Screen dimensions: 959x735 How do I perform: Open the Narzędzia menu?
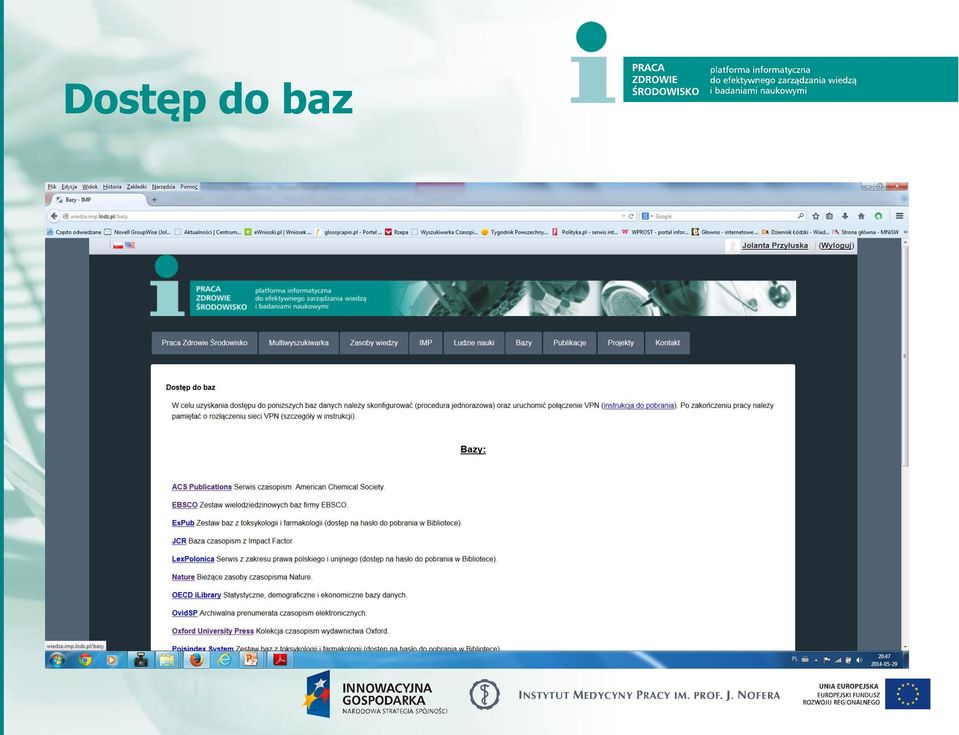pyautogui.click(x=163, y=187)
